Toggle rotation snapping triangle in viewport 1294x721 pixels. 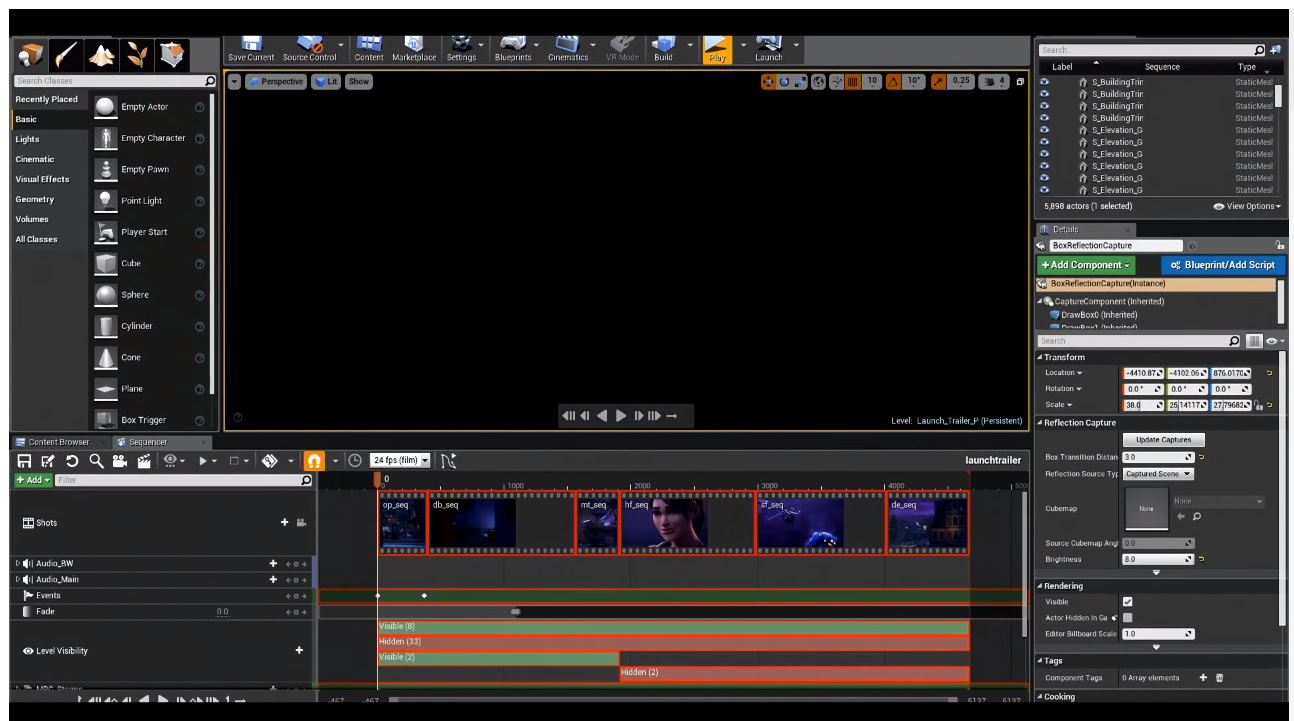pos(894,82)
